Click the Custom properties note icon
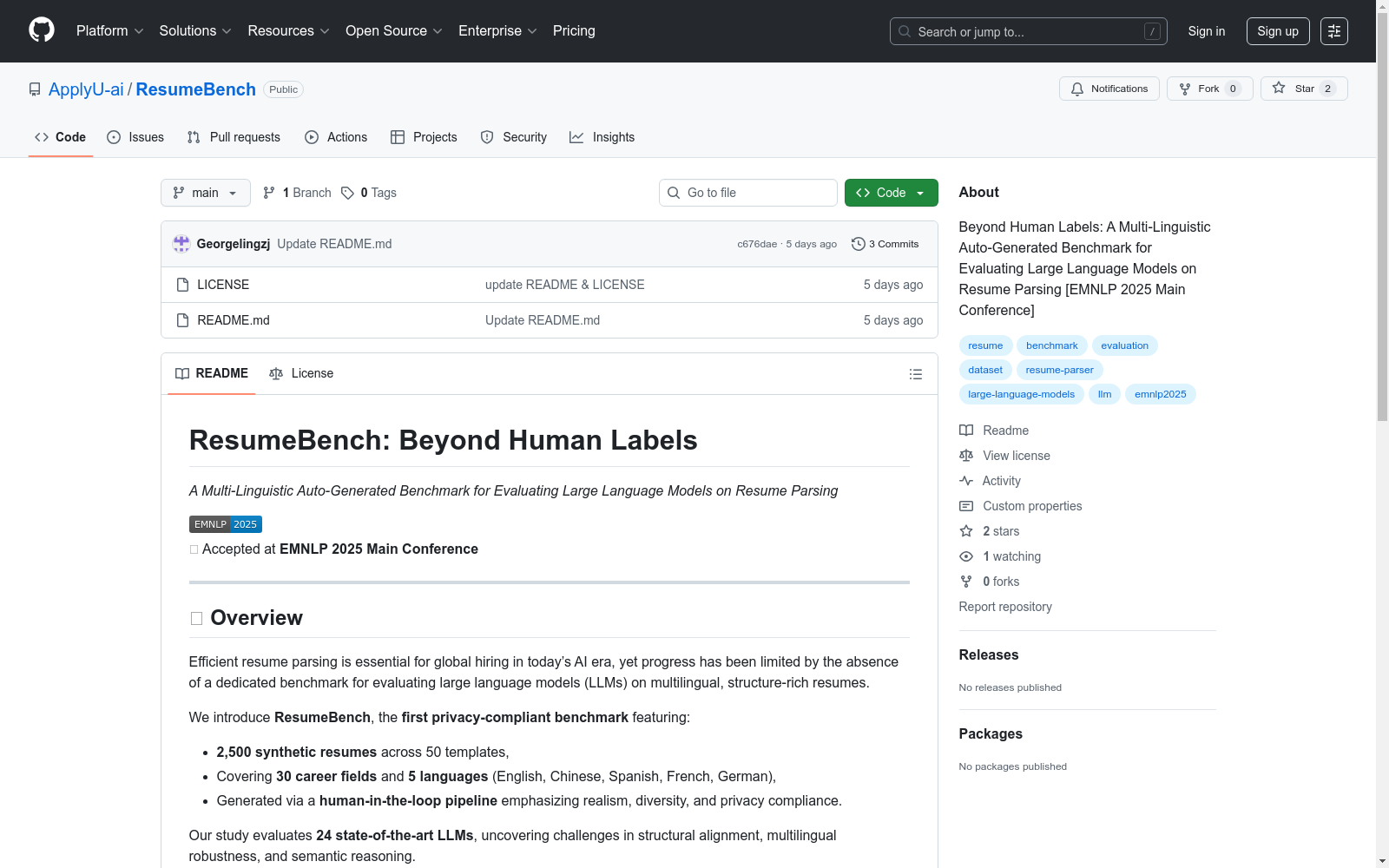 click(x=966, y=506)
